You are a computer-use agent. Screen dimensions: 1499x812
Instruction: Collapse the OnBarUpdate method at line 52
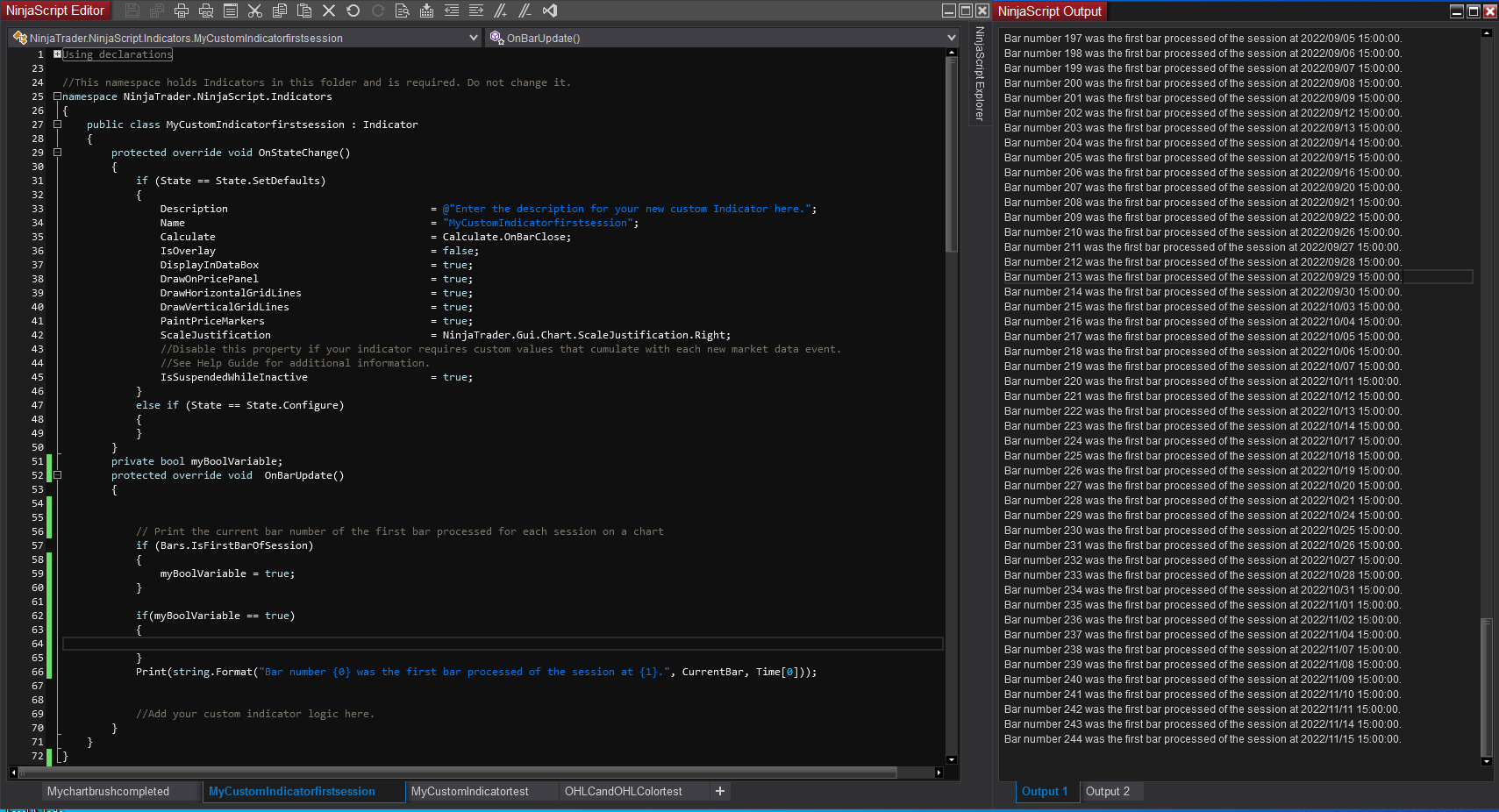(57, 475)
